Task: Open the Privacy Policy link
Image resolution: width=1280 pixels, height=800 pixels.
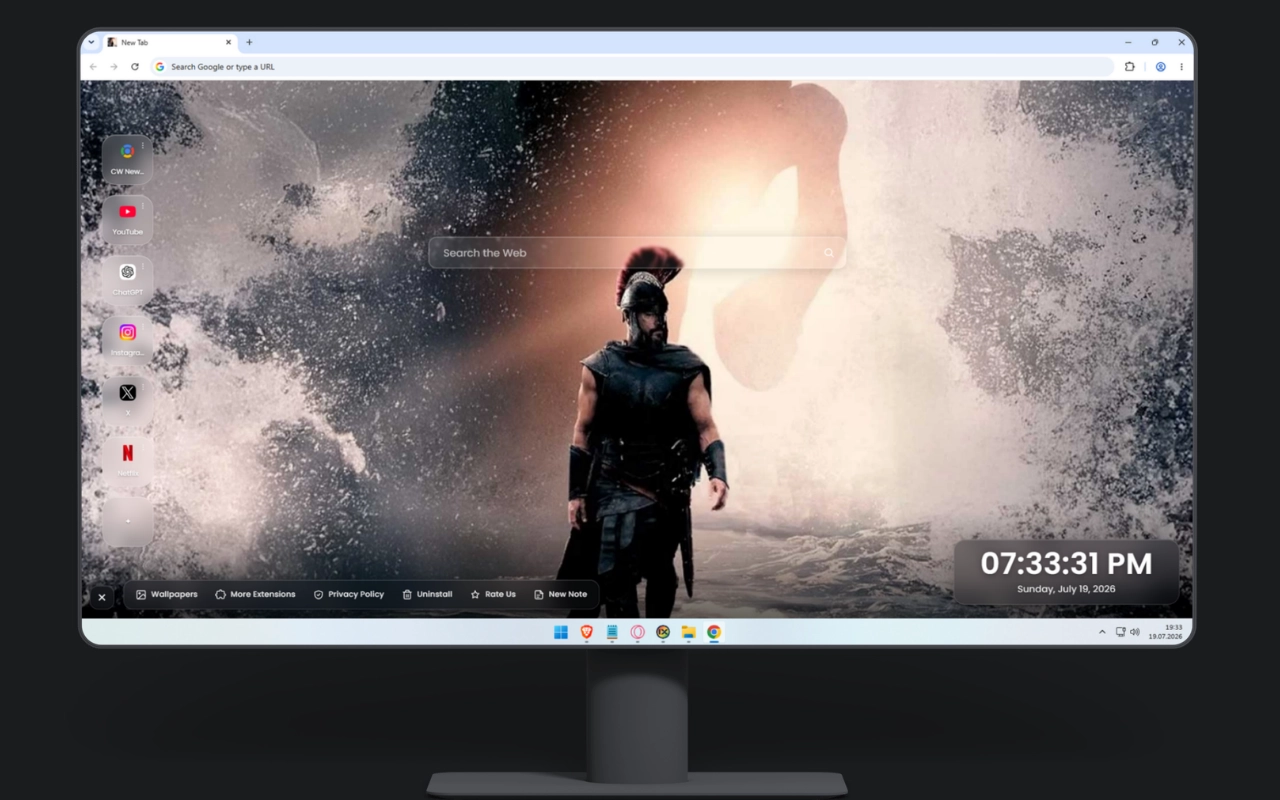Action: [x=349, y=594]
